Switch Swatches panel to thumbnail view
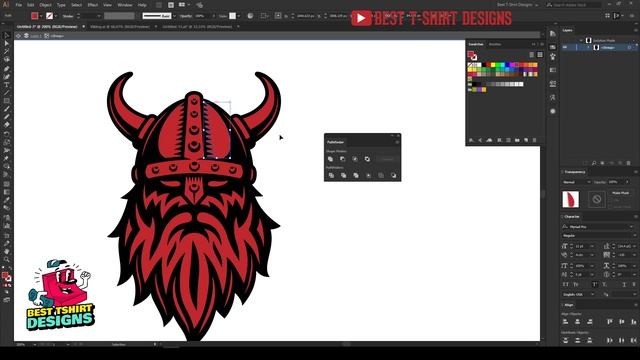Viewport: 640px width, 360px height. click(x=540, y=55)
